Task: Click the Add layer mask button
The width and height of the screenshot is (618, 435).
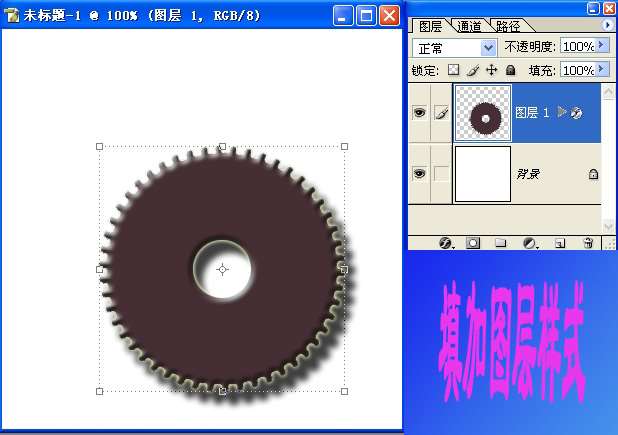Action: point(473,243)
